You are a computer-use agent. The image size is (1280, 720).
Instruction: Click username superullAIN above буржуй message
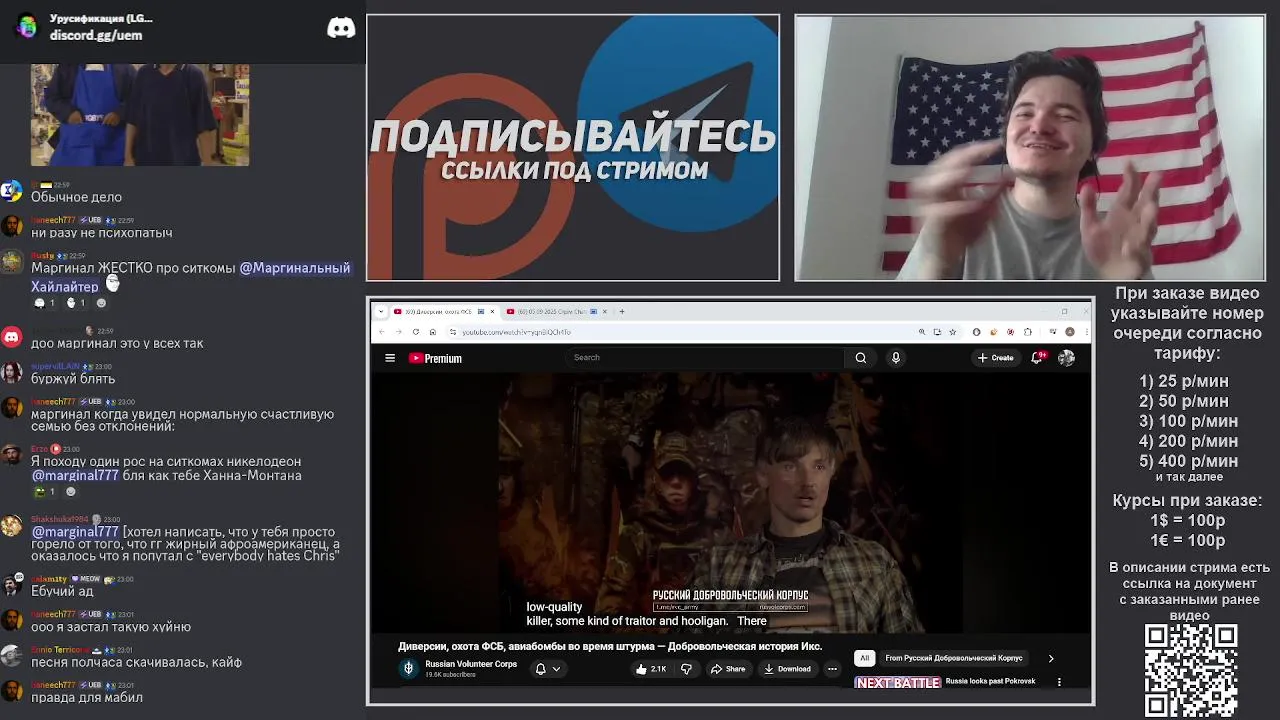pyautogui.click(x=54, y=367)
